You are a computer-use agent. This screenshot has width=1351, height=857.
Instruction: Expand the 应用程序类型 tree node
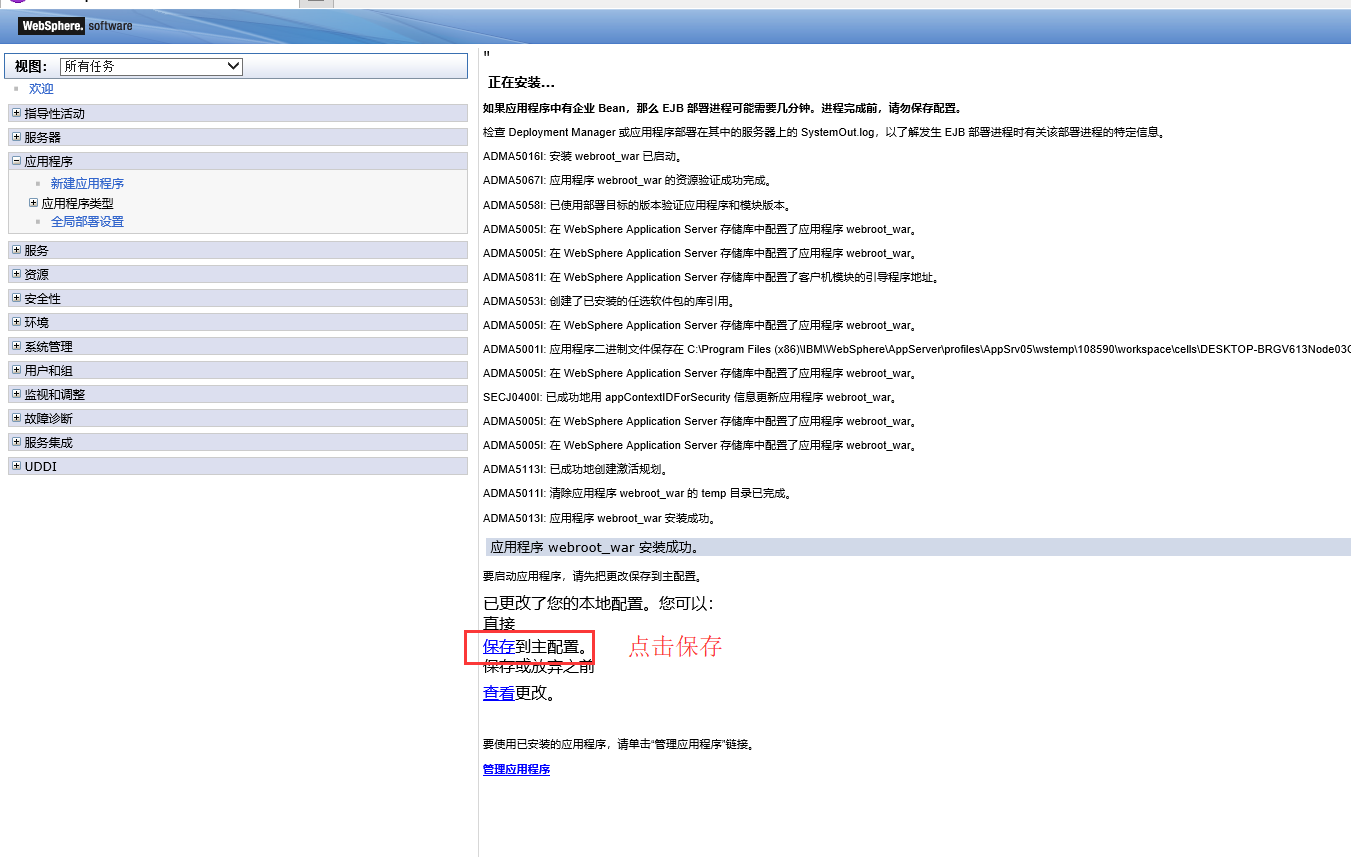(x=34, y=203)
